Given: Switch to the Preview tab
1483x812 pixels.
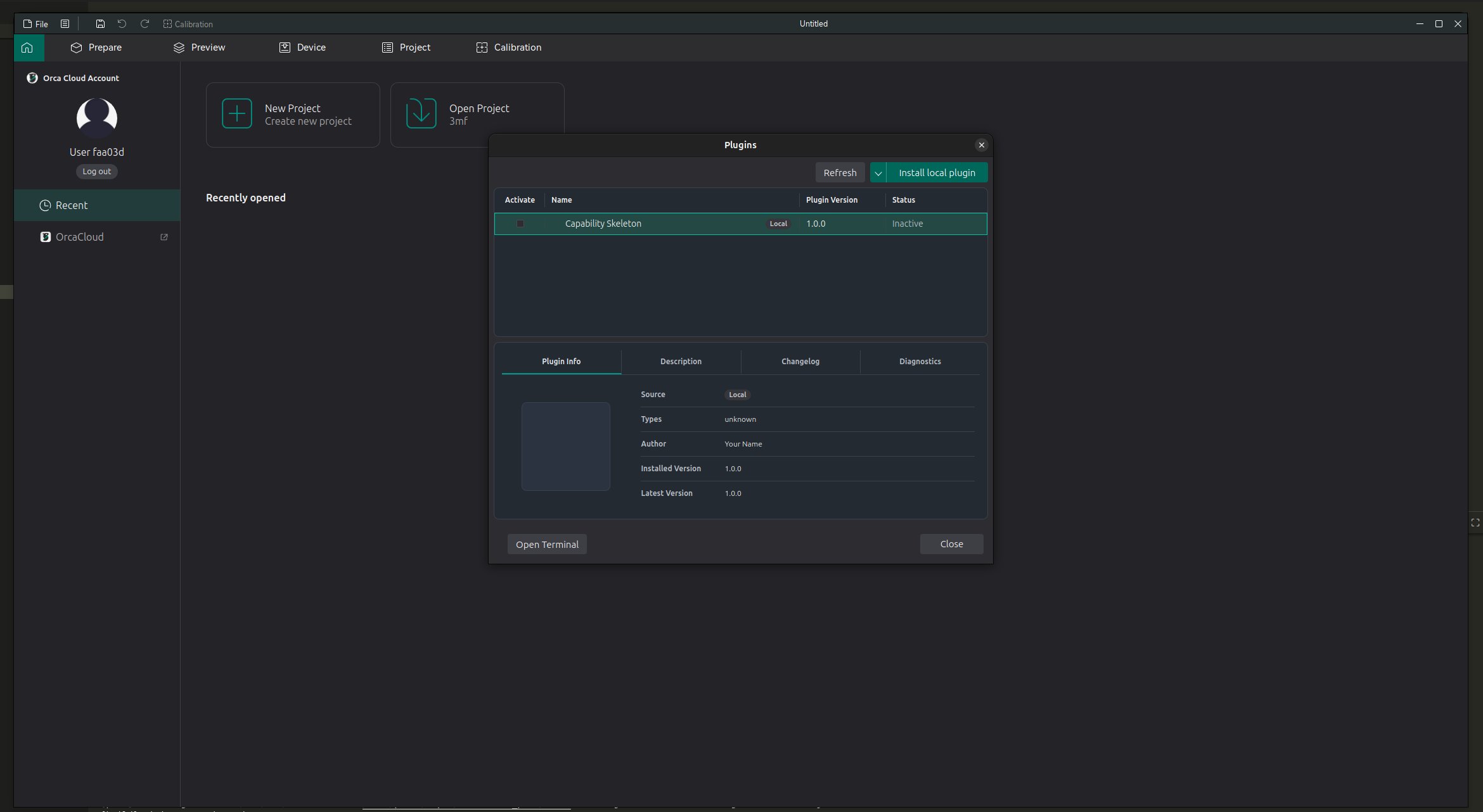Looking at the screenshot, I should pyautogui.click(x=199, y=48).
